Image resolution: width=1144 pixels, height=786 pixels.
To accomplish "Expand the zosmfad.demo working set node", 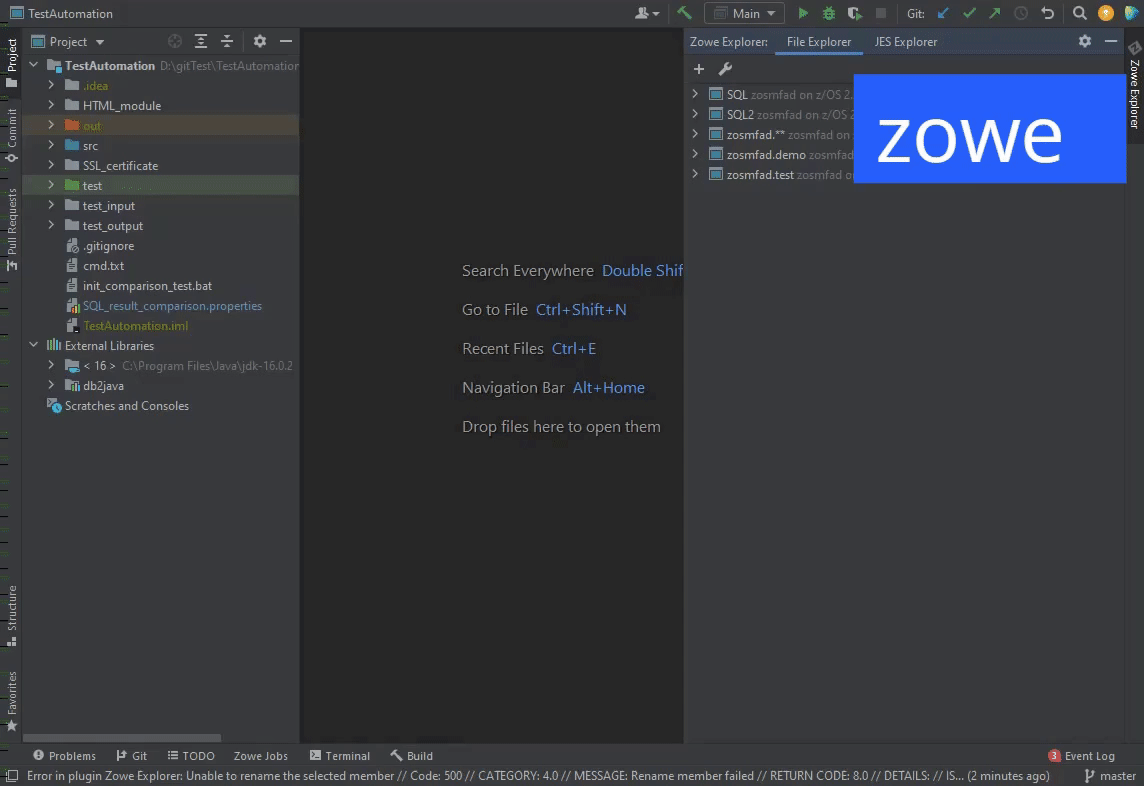I will pos(696,154).
